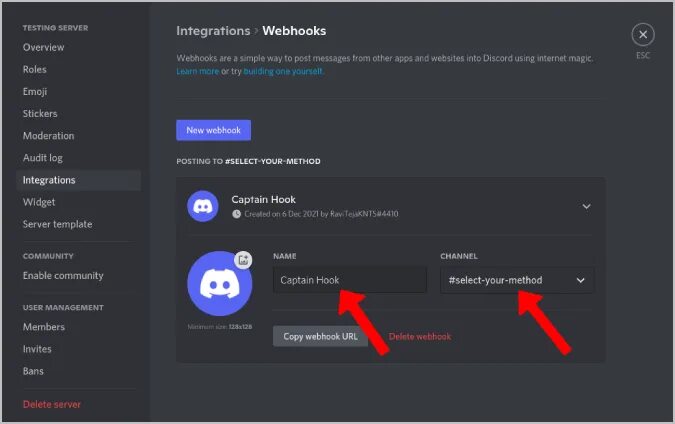Click the 'POSTING TO #SELECT-YOUR-METHOD' heading
Screen dimensions: 675x424
pos(248,161)
